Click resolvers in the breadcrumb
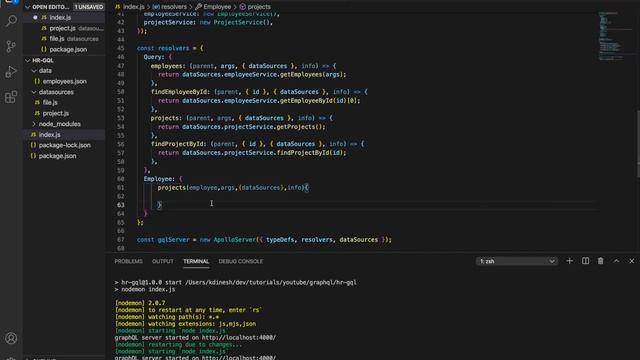The width and height of the screenshot is (640, 360). point(173,7)
